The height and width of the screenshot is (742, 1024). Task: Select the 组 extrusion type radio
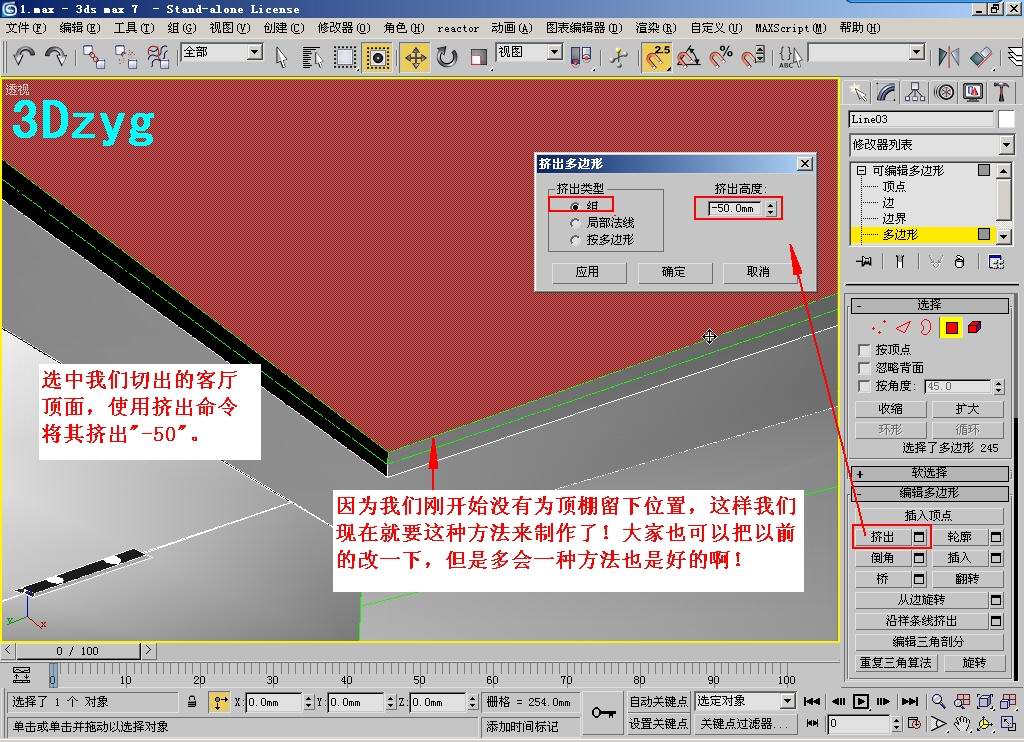click(575, 206)
